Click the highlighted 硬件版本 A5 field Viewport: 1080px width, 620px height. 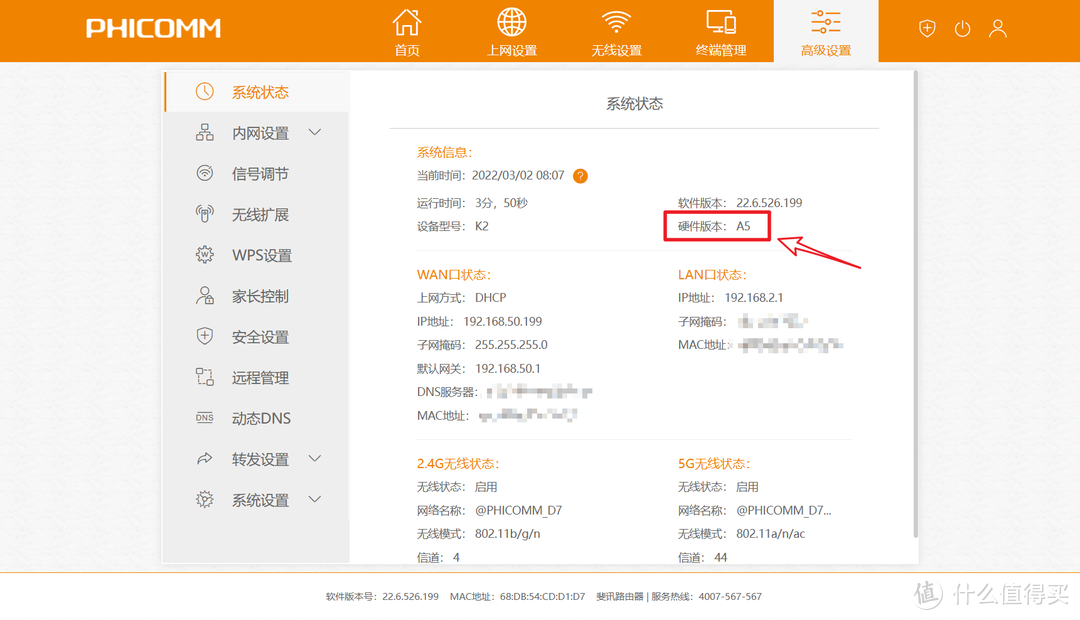coord(717,227)
